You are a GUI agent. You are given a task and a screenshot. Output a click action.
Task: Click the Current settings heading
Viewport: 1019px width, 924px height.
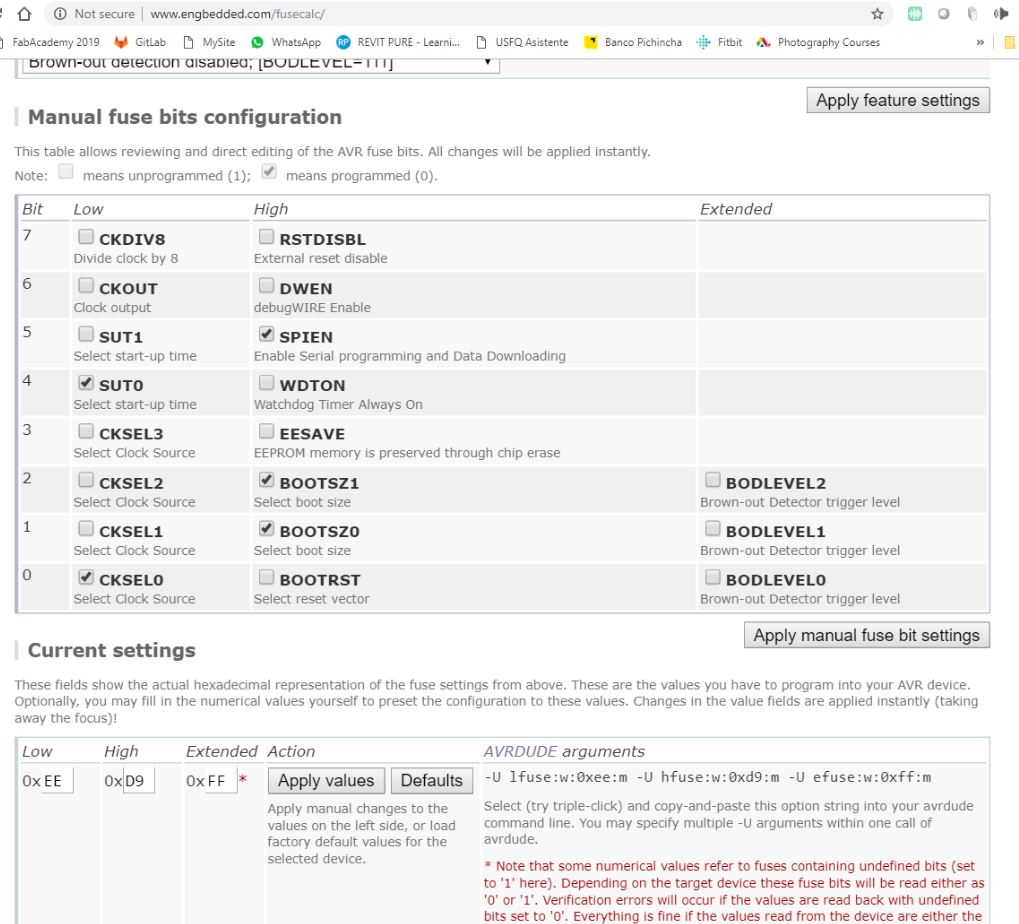pos(111,650)
